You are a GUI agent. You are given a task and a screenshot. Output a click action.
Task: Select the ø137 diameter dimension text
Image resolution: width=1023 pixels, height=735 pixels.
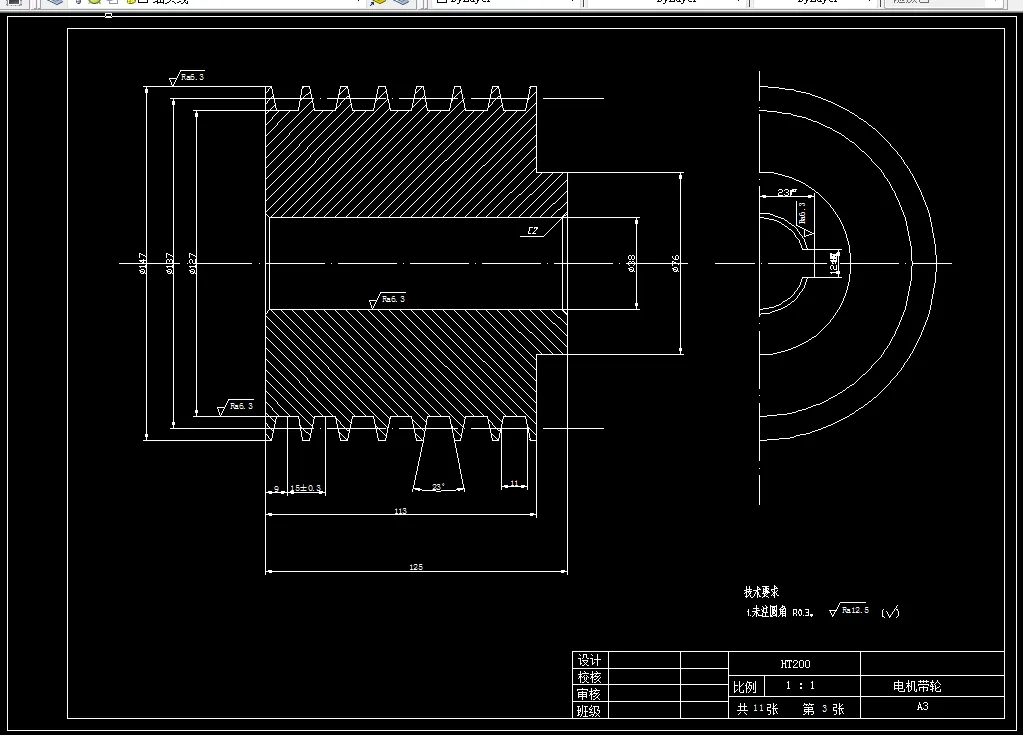pos(169,263)
